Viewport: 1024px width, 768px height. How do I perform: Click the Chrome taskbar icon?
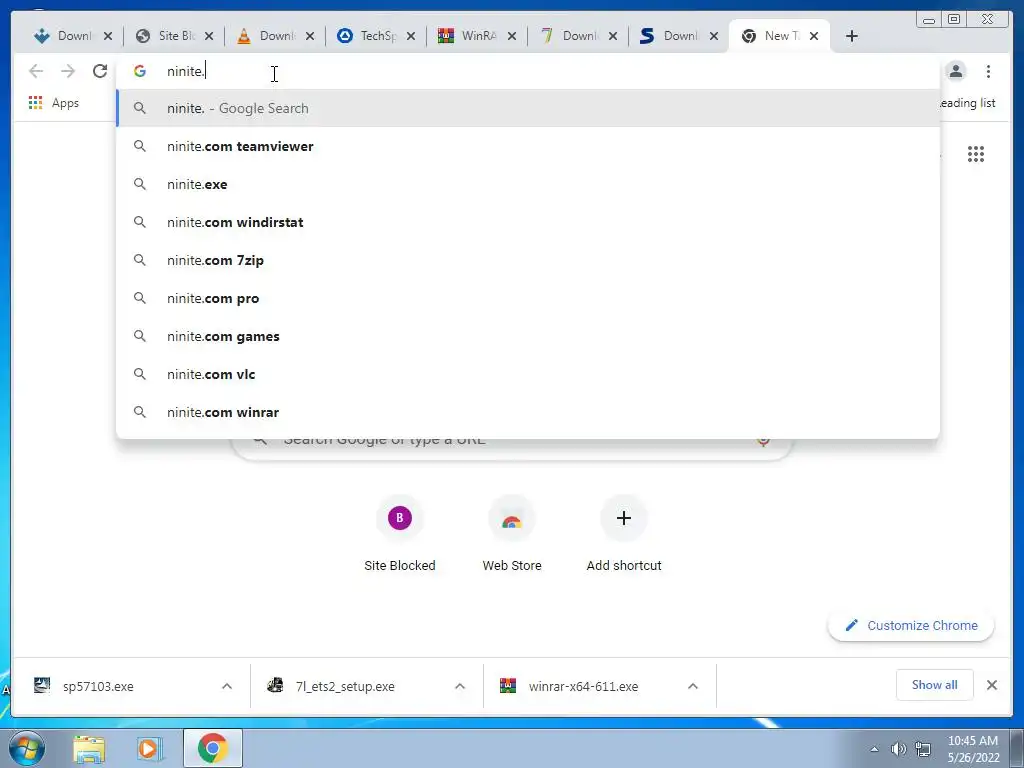point(212,748)
